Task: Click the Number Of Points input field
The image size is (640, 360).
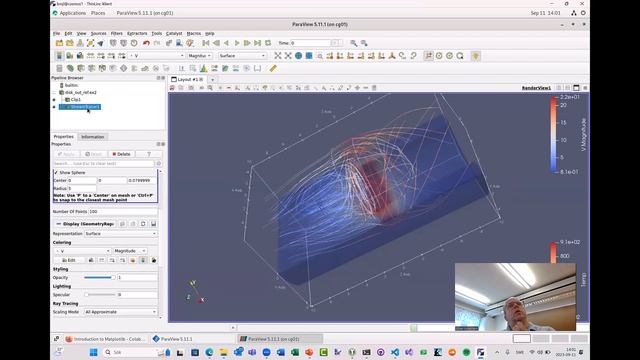Action: [123, 212]
